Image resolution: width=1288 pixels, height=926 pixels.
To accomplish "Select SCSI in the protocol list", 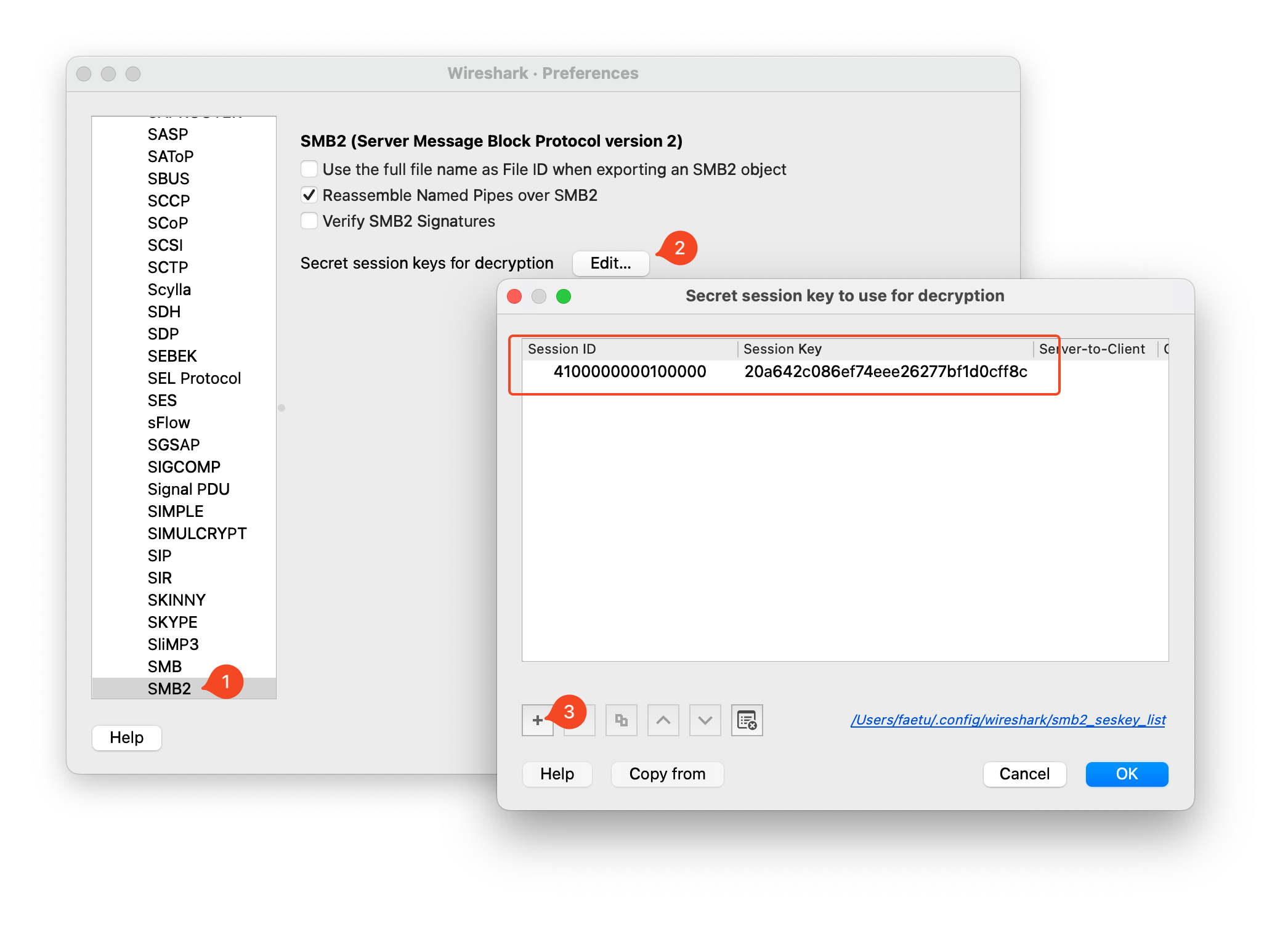I will pos(184,245).
